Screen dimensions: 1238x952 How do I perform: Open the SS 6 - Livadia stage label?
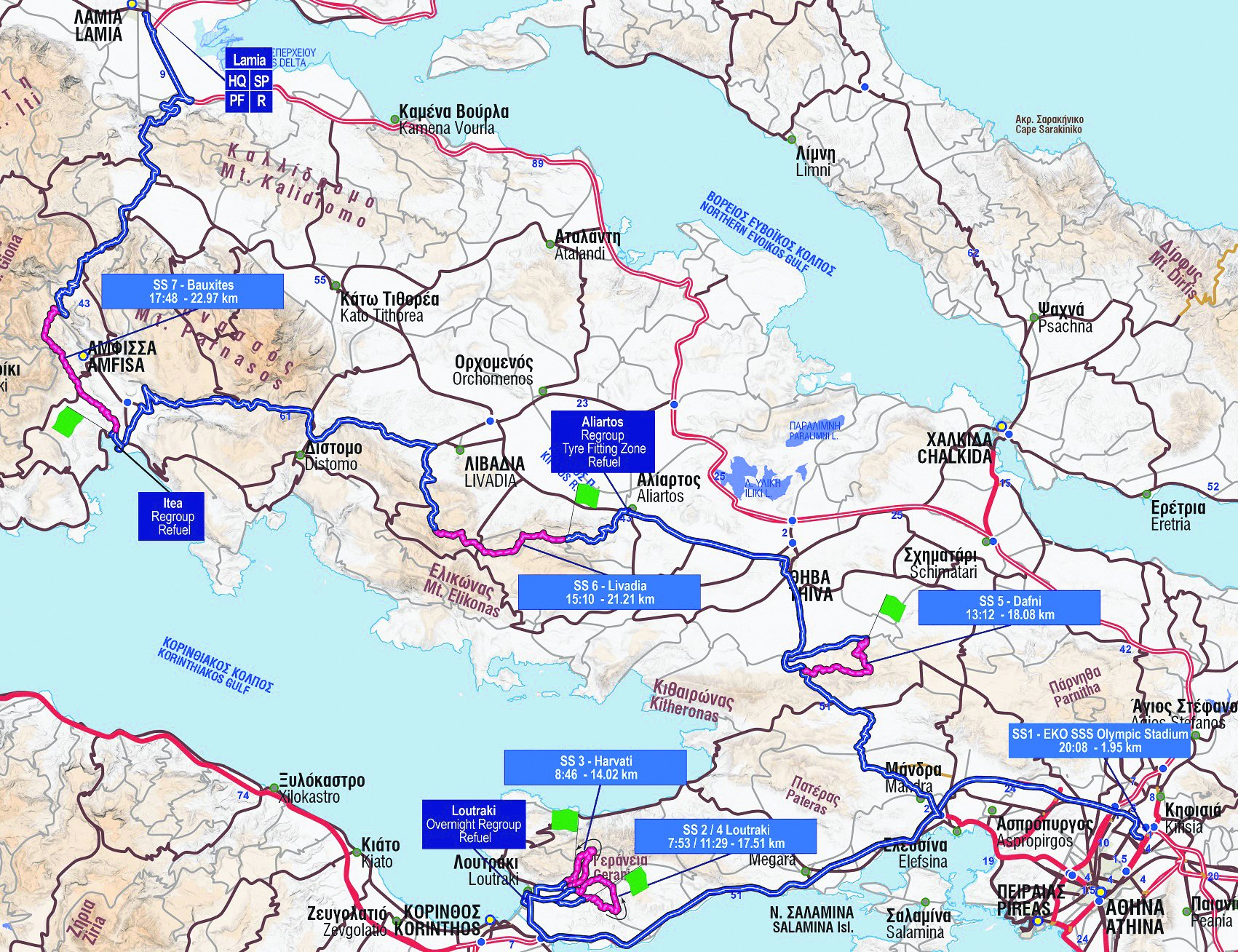point(609,592)
